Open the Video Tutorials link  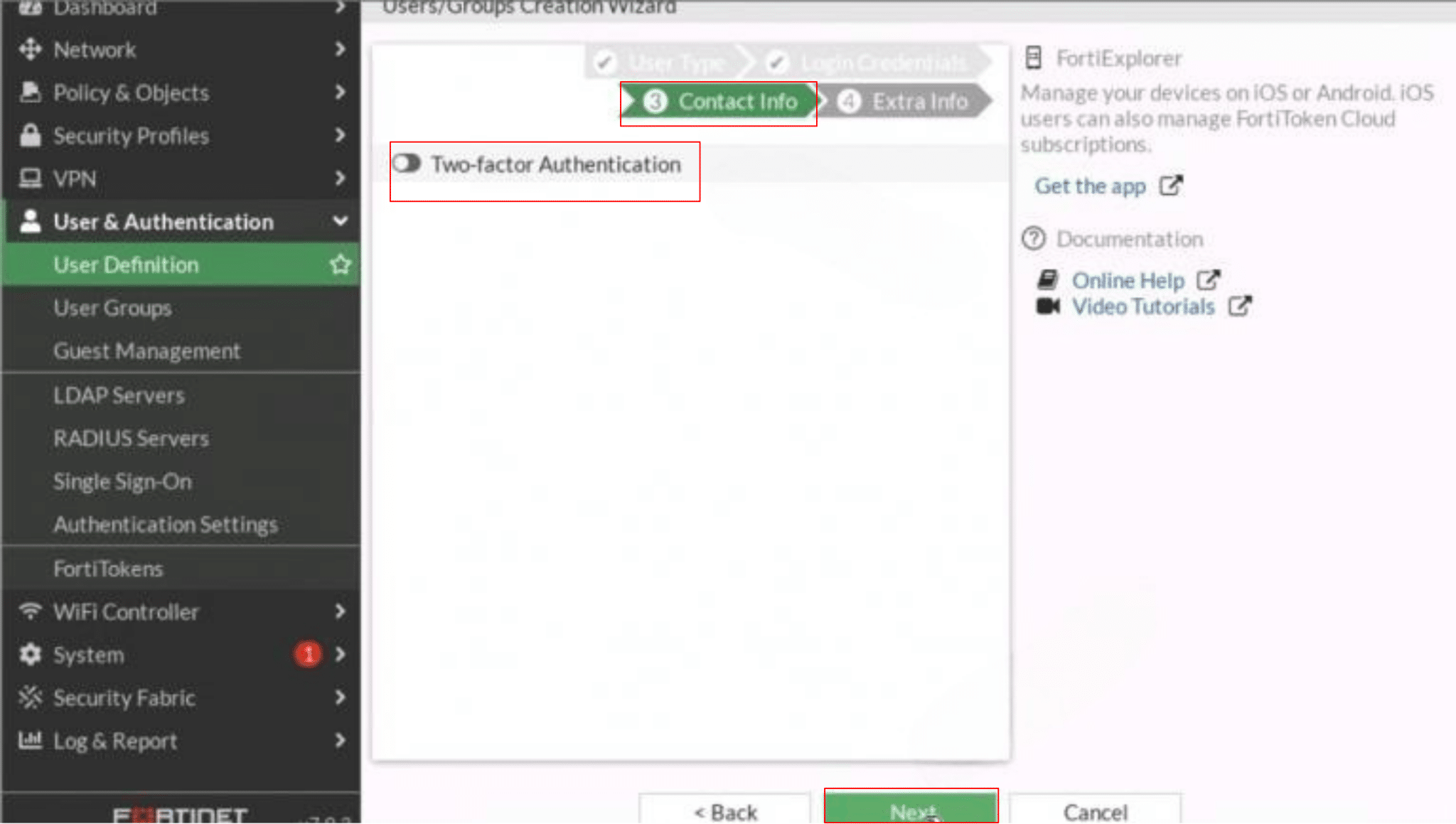click(1142, 306)
